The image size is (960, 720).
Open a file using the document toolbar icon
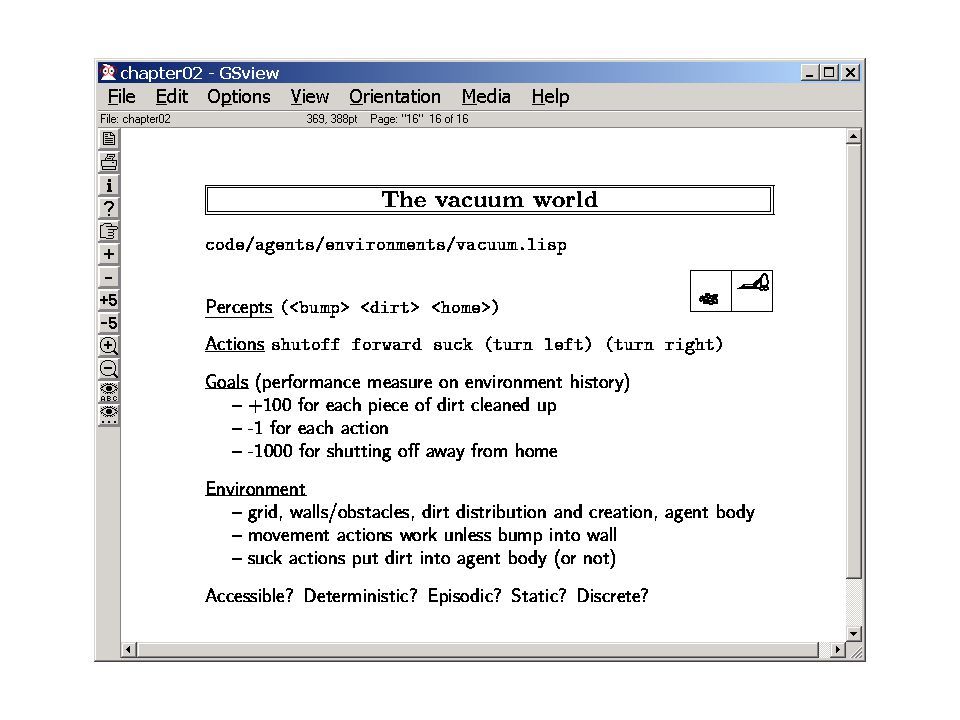(109, 139)
